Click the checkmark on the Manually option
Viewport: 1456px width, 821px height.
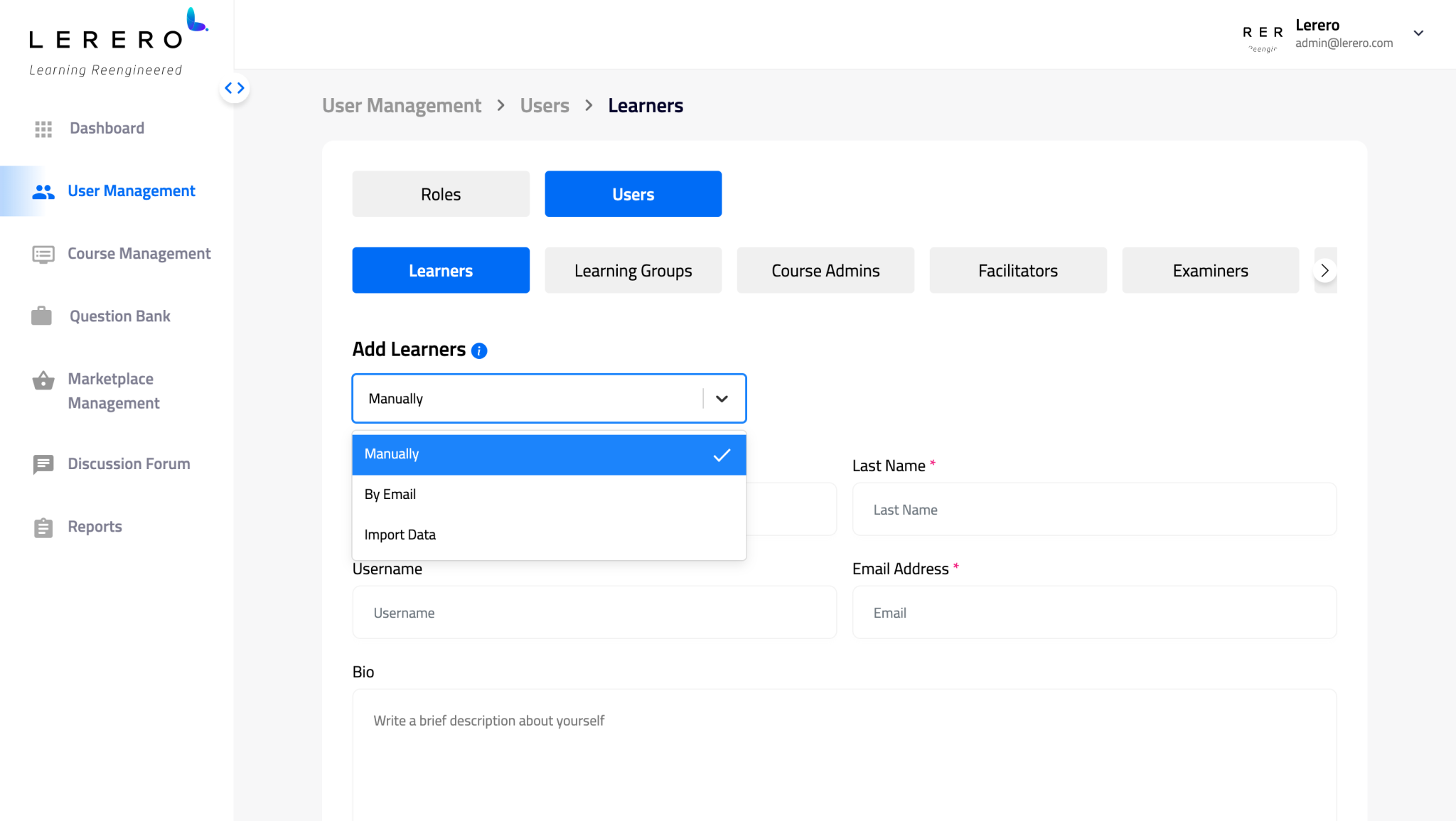coord(722,455)
